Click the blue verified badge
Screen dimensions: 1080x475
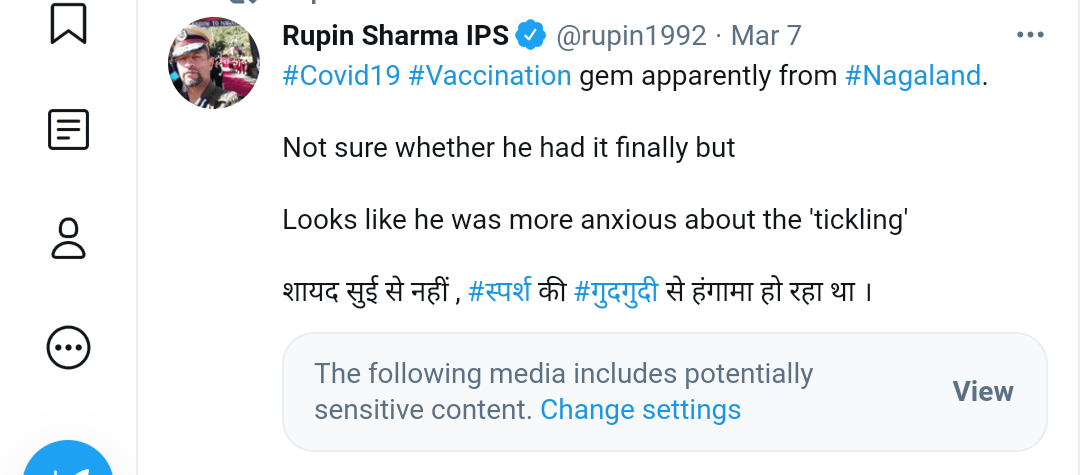point(531,36)
